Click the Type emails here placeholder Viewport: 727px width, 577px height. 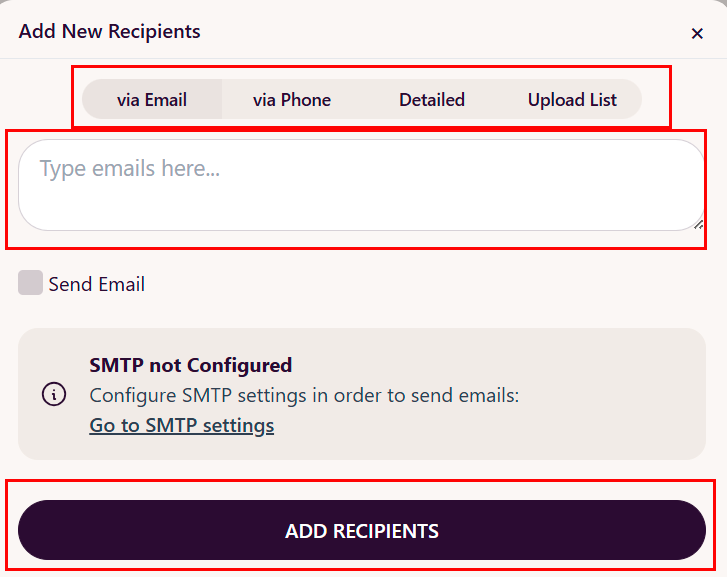130,169
